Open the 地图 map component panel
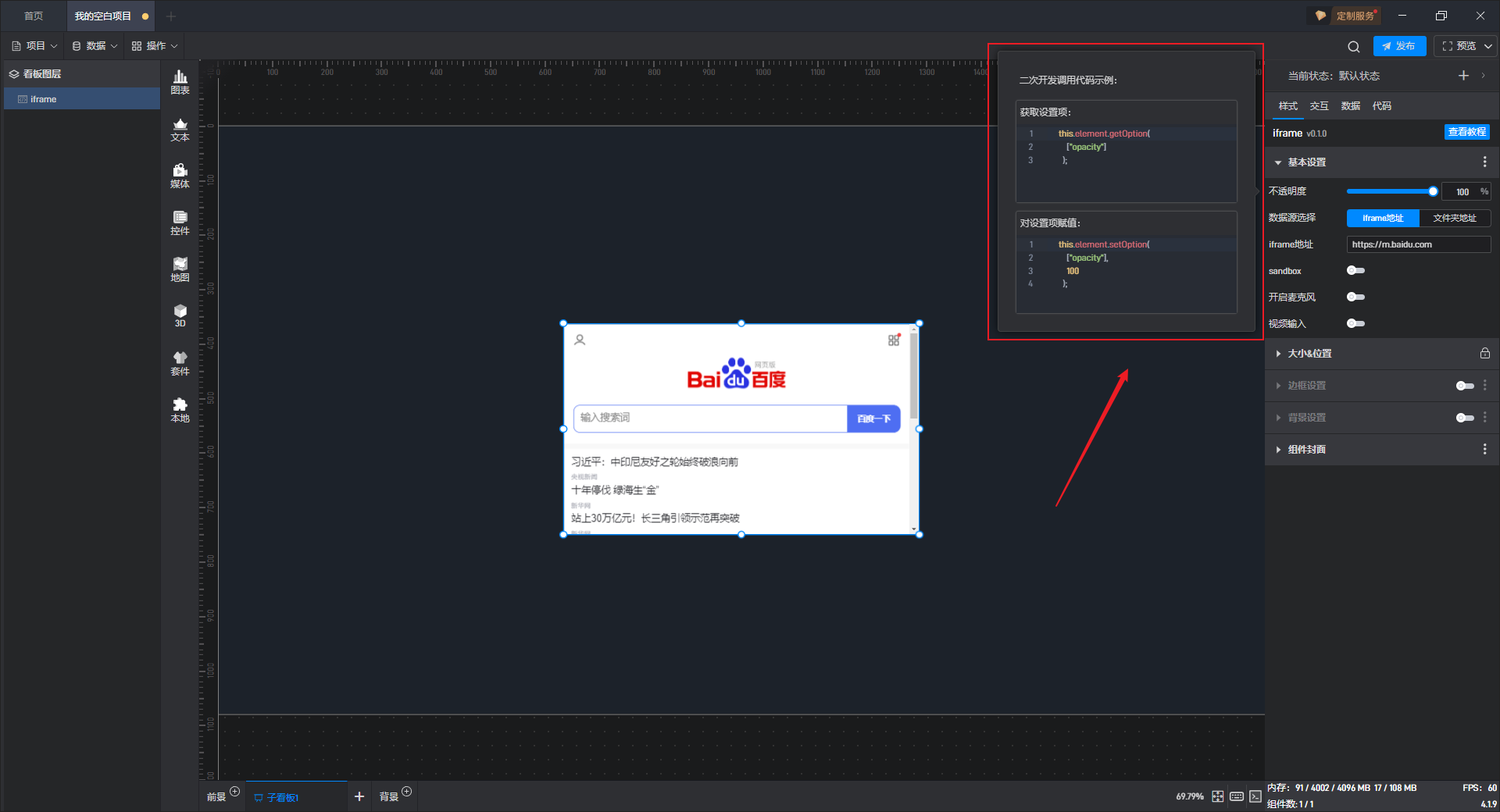This screenshot has height=812, width=1500. point(180,269)
